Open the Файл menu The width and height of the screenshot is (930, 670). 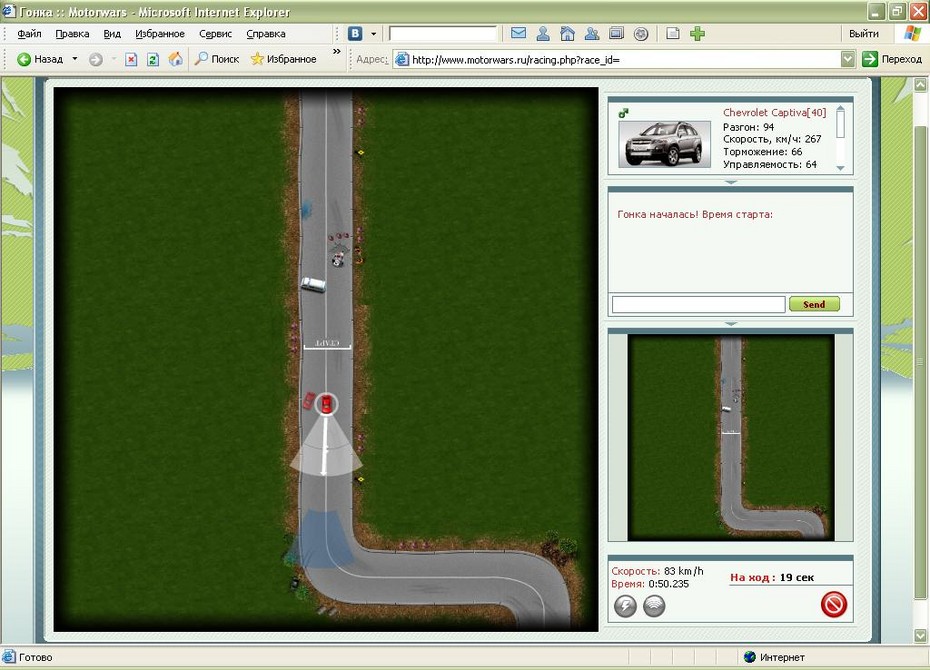click(x=29, y=34)
